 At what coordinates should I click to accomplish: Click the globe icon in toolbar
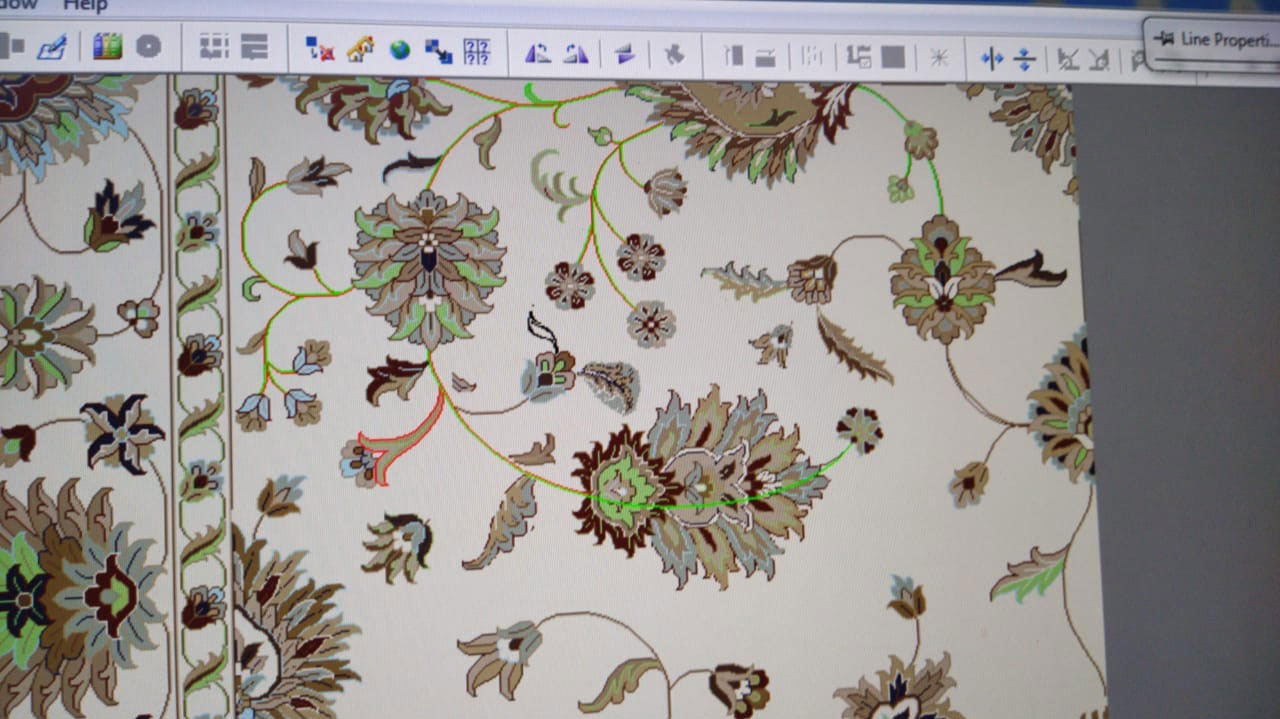coord(400,50)
